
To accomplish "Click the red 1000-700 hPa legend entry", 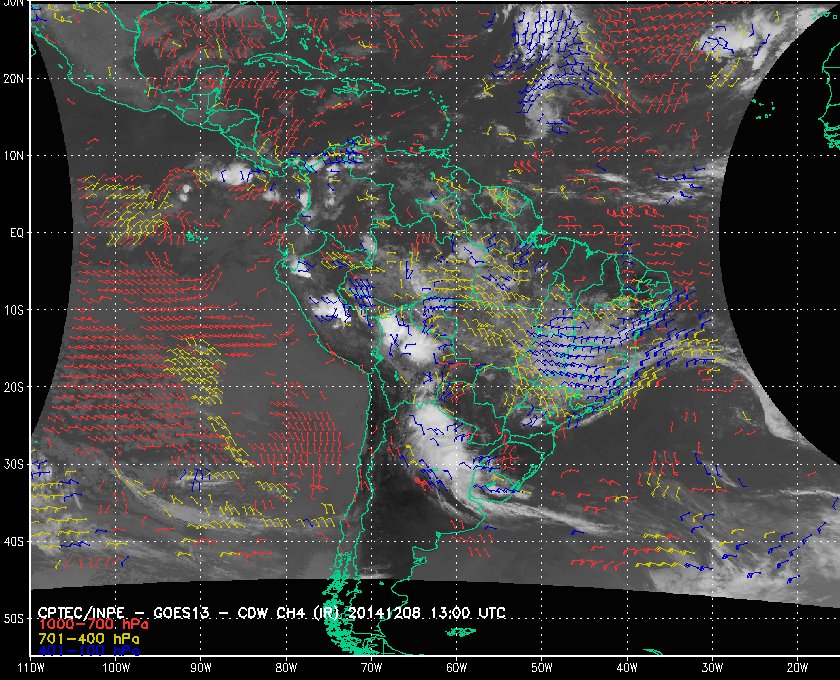I will [93, 624].
